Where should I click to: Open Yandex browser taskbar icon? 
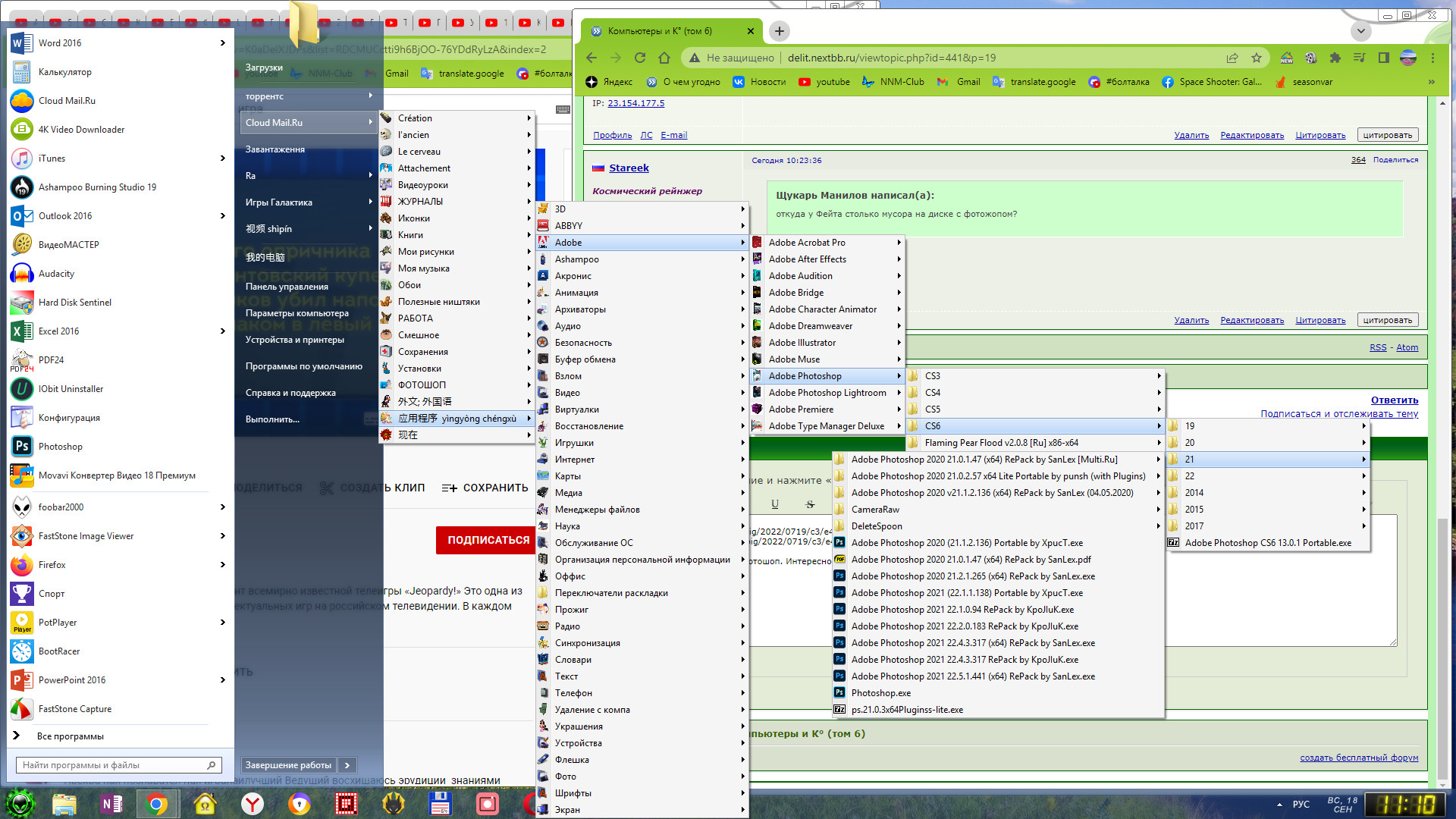[252, 804]
